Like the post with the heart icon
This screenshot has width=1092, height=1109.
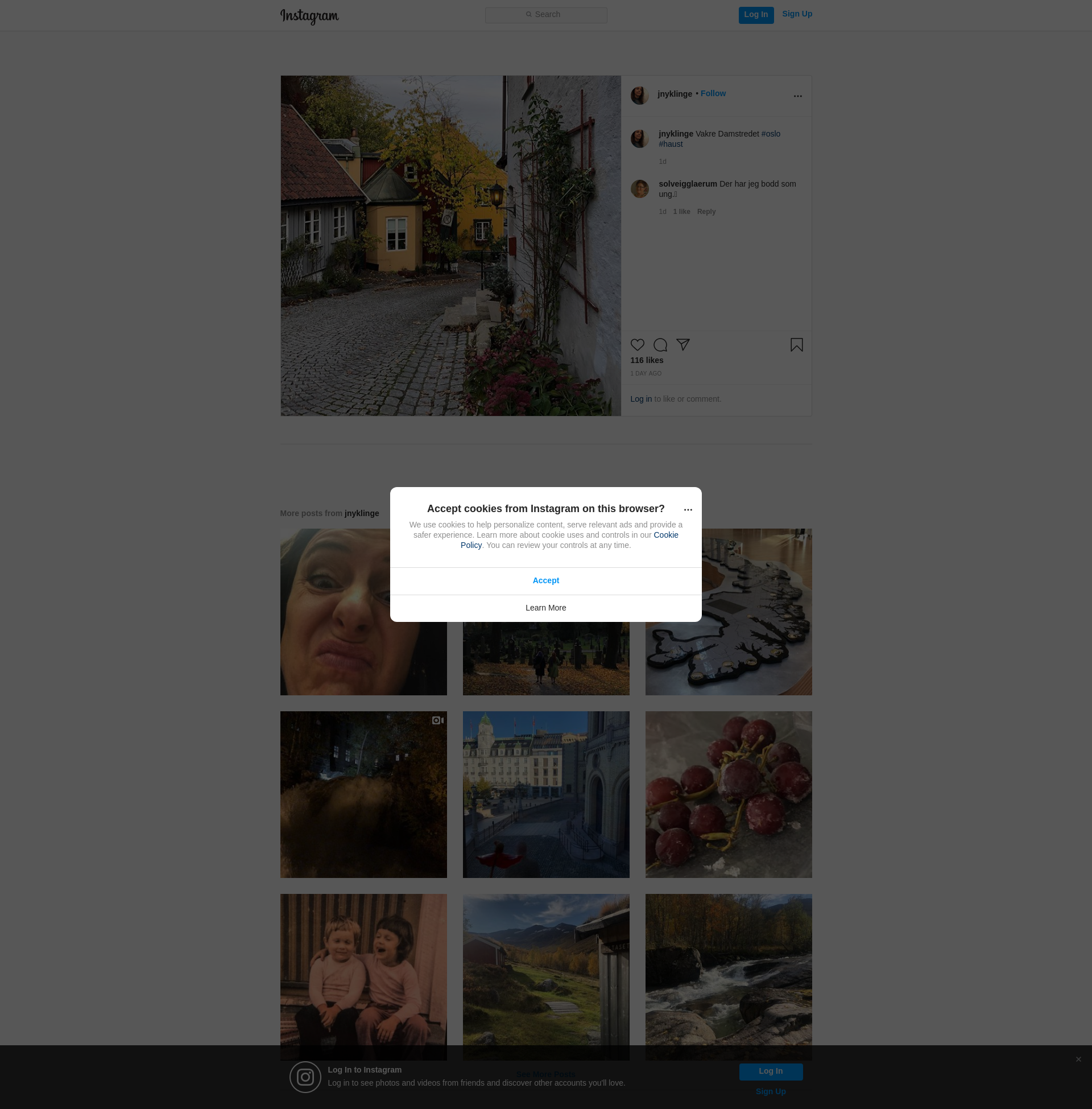click(x=637, y=345)
